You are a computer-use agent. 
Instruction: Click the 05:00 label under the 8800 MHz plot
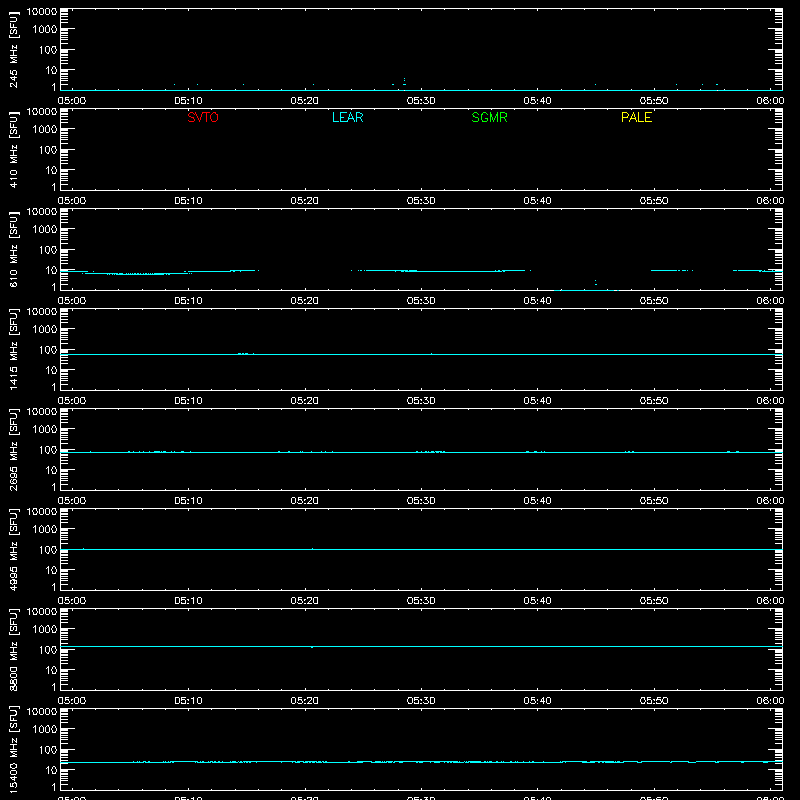[72, 701]
